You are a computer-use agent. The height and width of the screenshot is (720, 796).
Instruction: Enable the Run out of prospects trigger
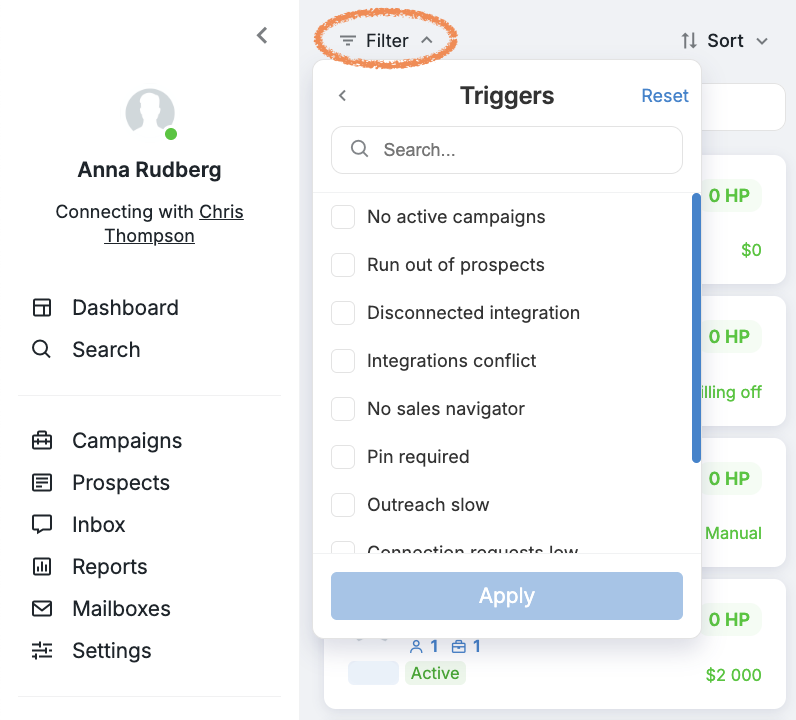343,265
